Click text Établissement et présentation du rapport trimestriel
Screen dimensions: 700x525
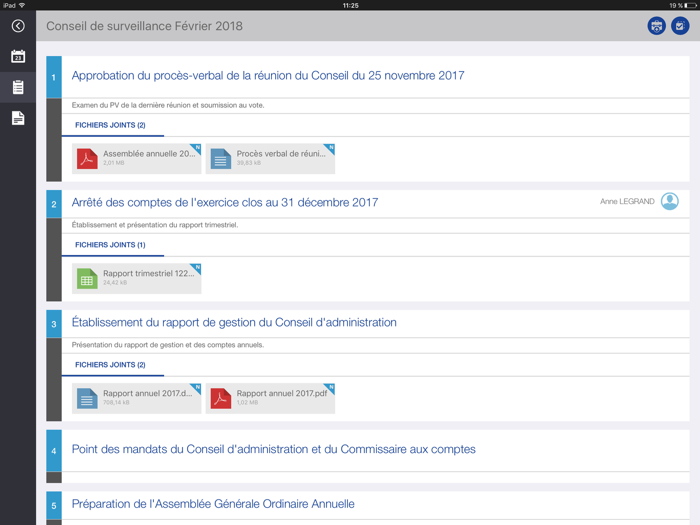point(155,225)
